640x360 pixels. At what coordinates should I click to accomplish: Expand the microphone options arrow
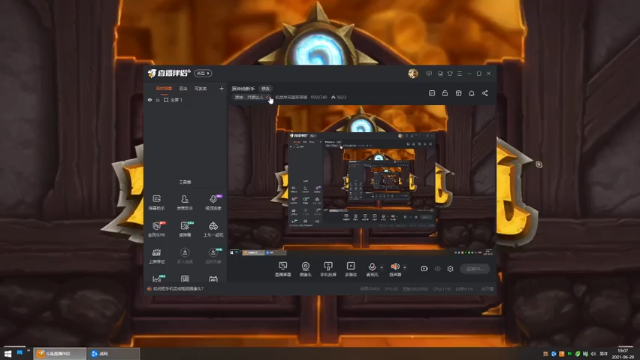pyautogui.click(x=382, y=268)
